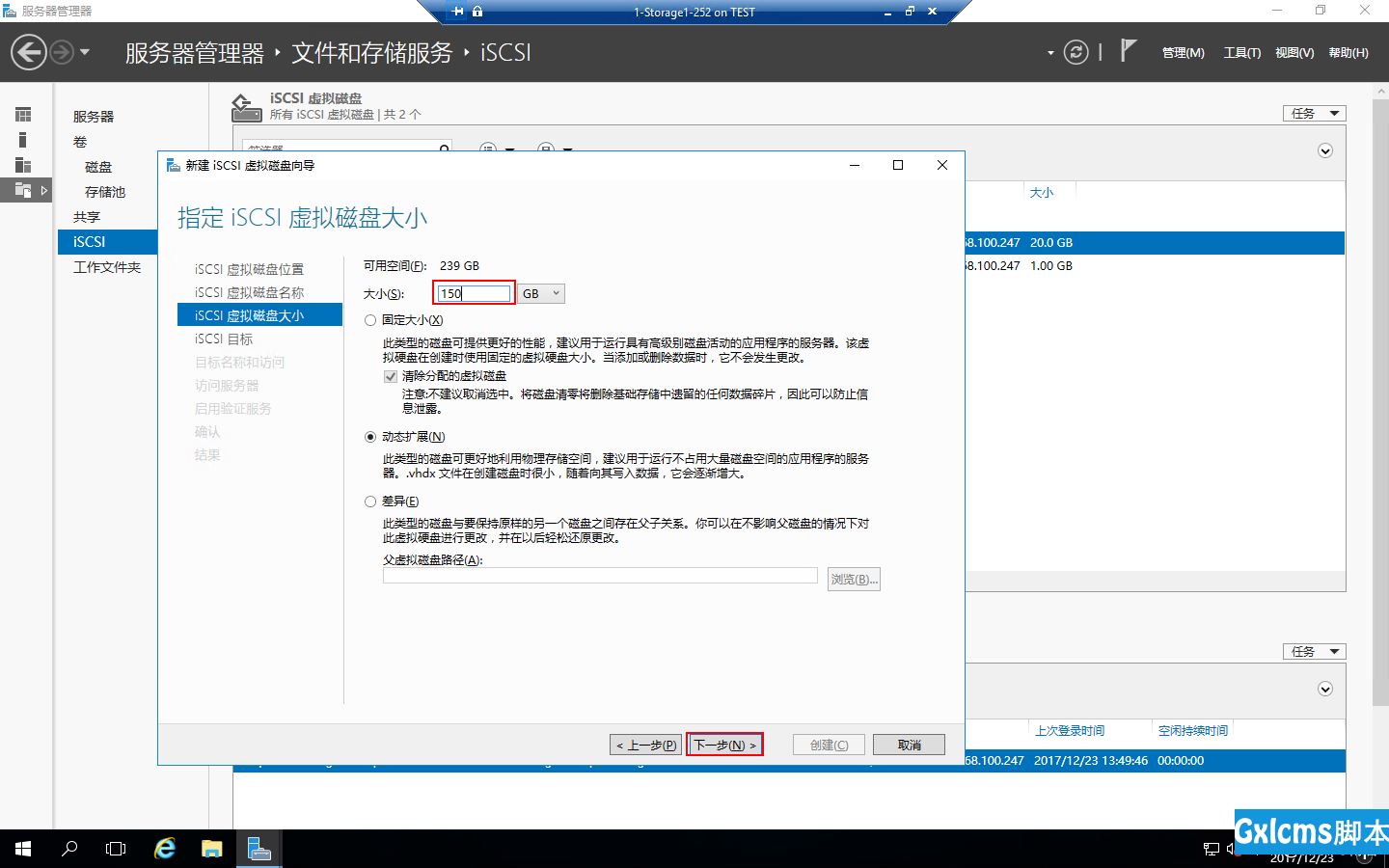This screenshot has height=868, width=1389.
Task: Go back with the Server Manager back arrow
Action: tap(29, 52)
